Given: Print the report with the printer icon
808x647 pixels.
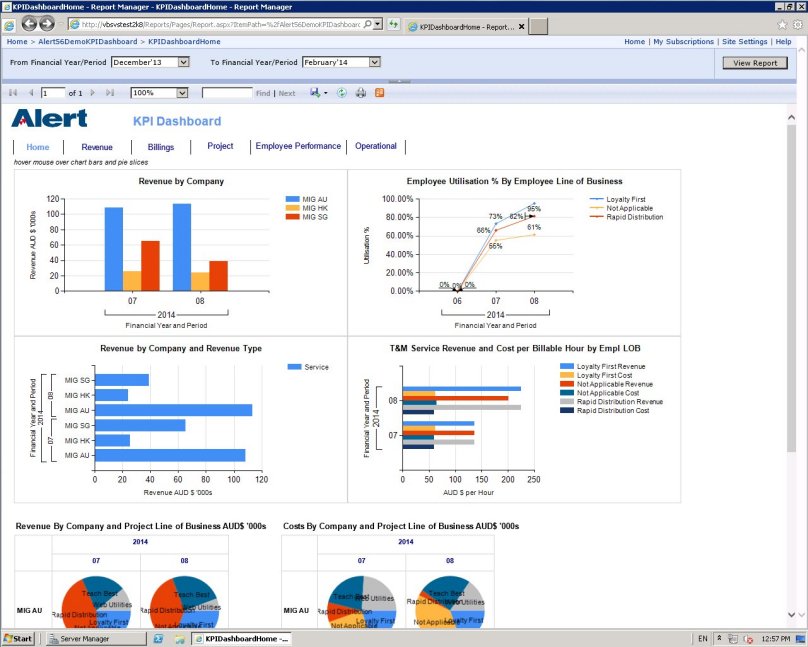Looking at the screenshot, I should tap(361, 93).
